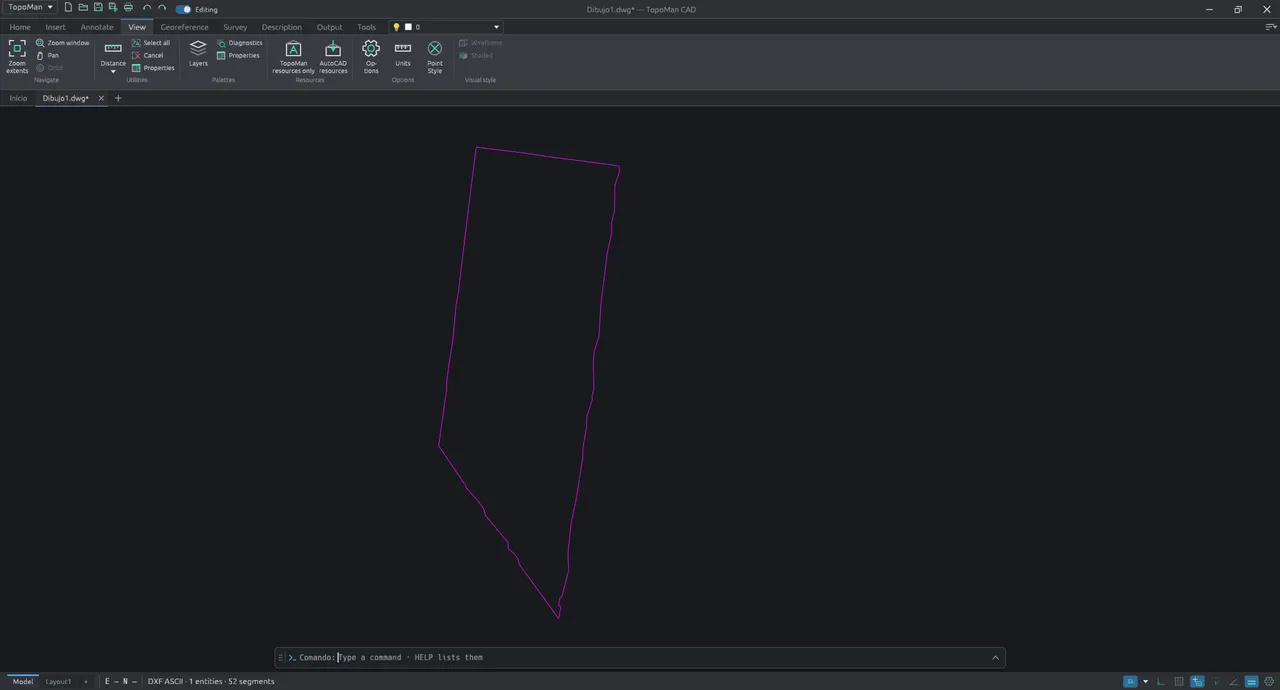Click the command line drag handle
This screenshot has height=690, width=1280.
click(x=281, y=657)
